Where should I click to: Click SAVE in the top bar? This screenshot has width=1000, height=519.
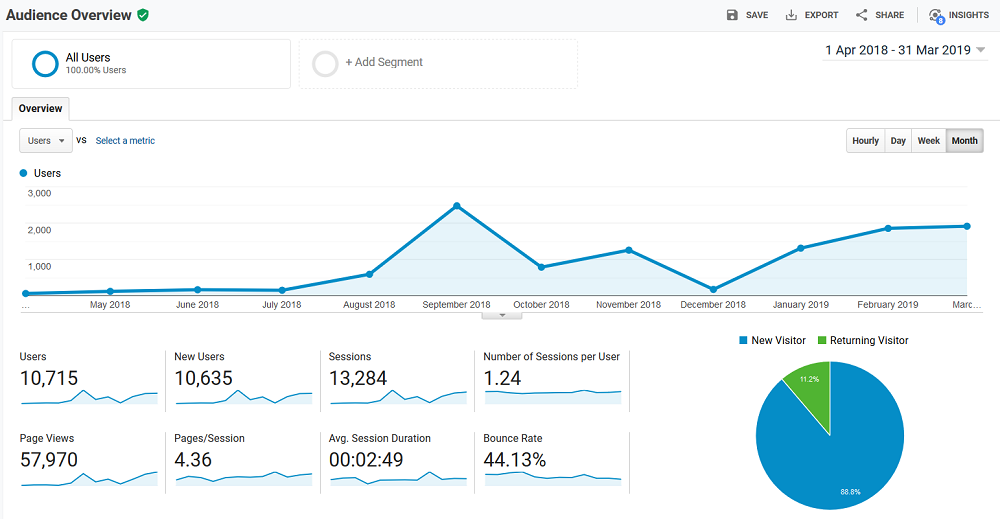pyautogui.click(x=757, y=15)
